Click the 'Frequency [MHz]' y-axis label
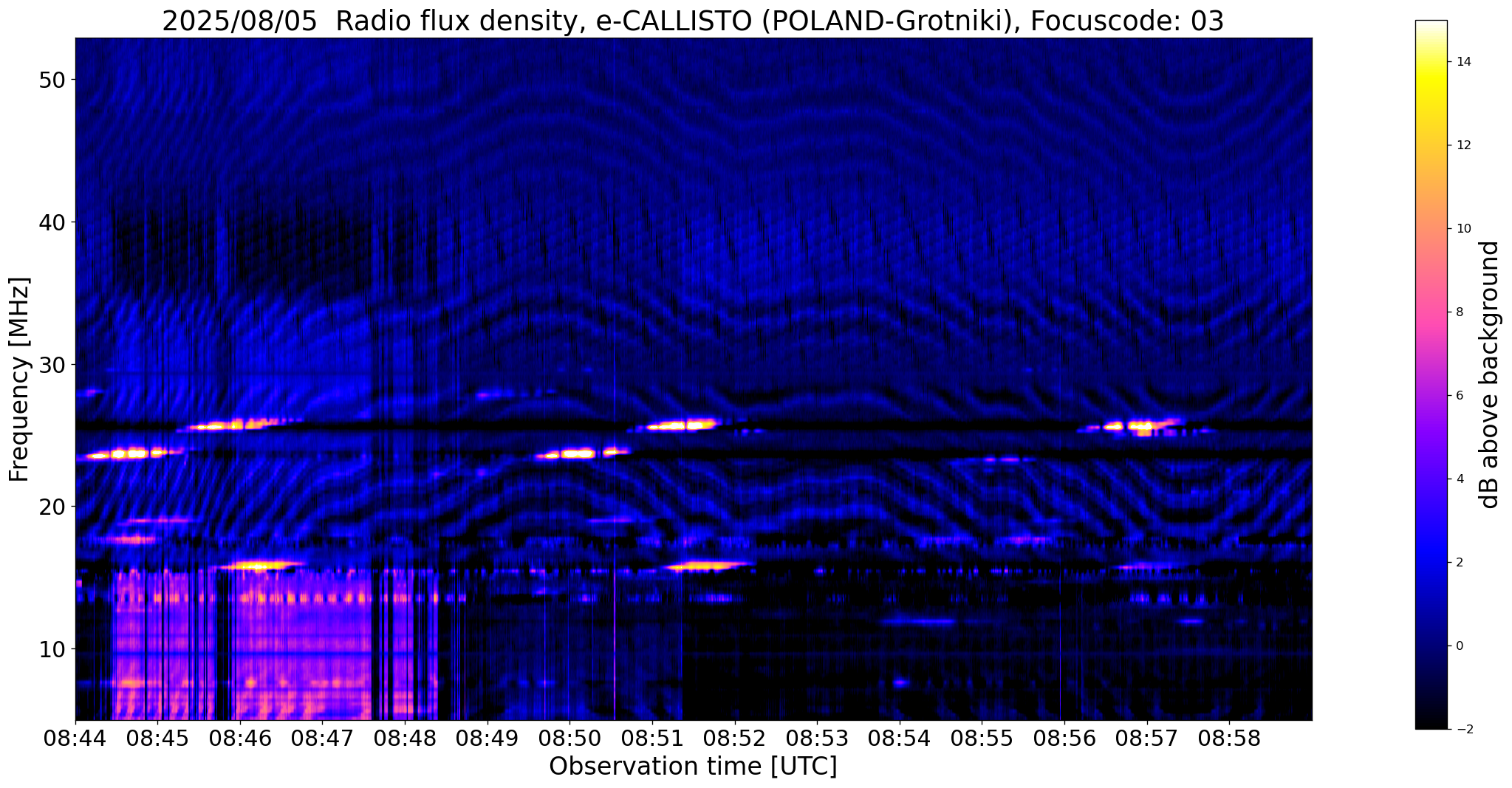The width and height of the screenshot is (1512, 788). tap(19, 380)
